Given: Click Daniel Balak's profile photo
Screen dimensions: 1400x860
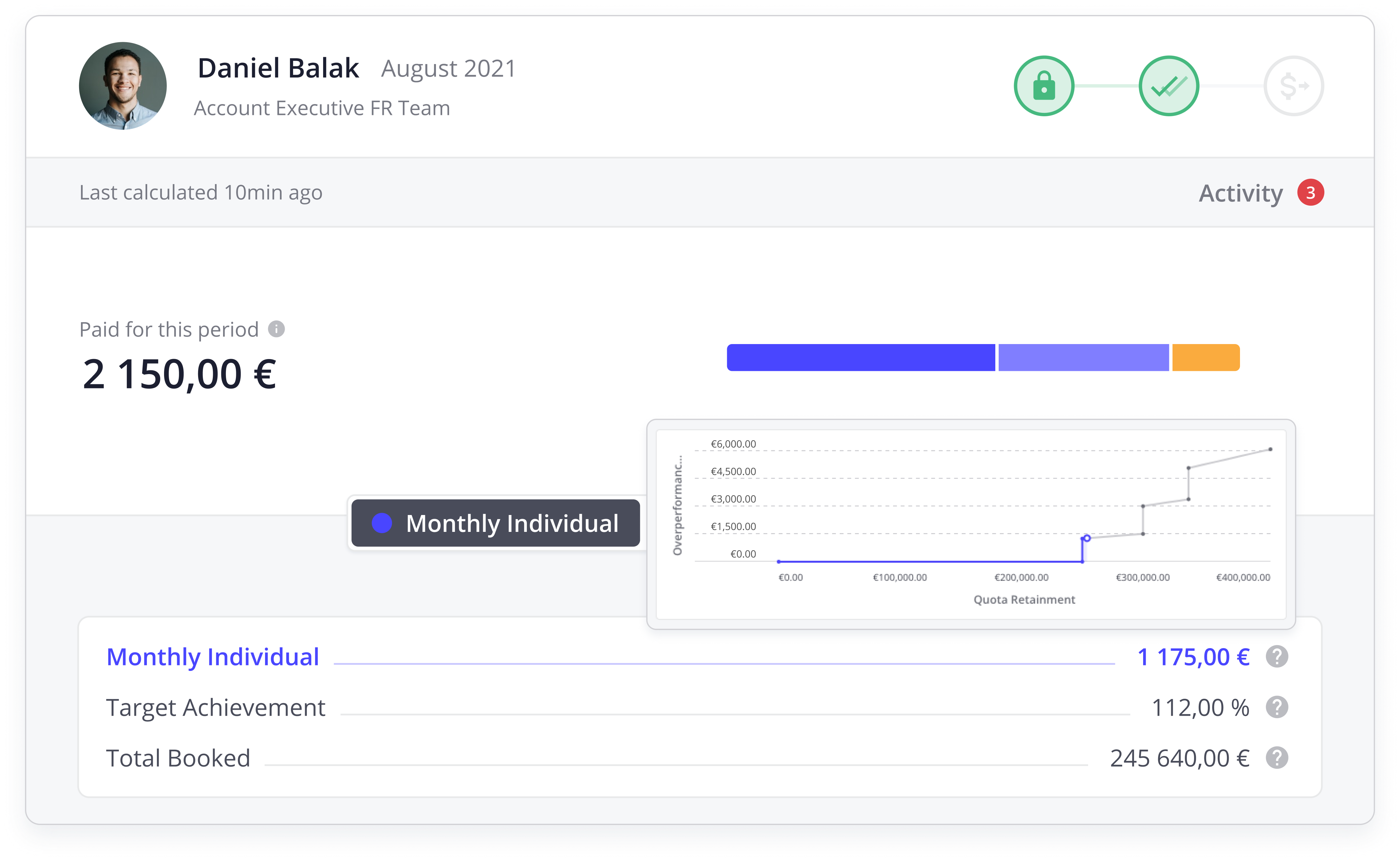Looking at the screenshot, I should click(x=123, y=86).
